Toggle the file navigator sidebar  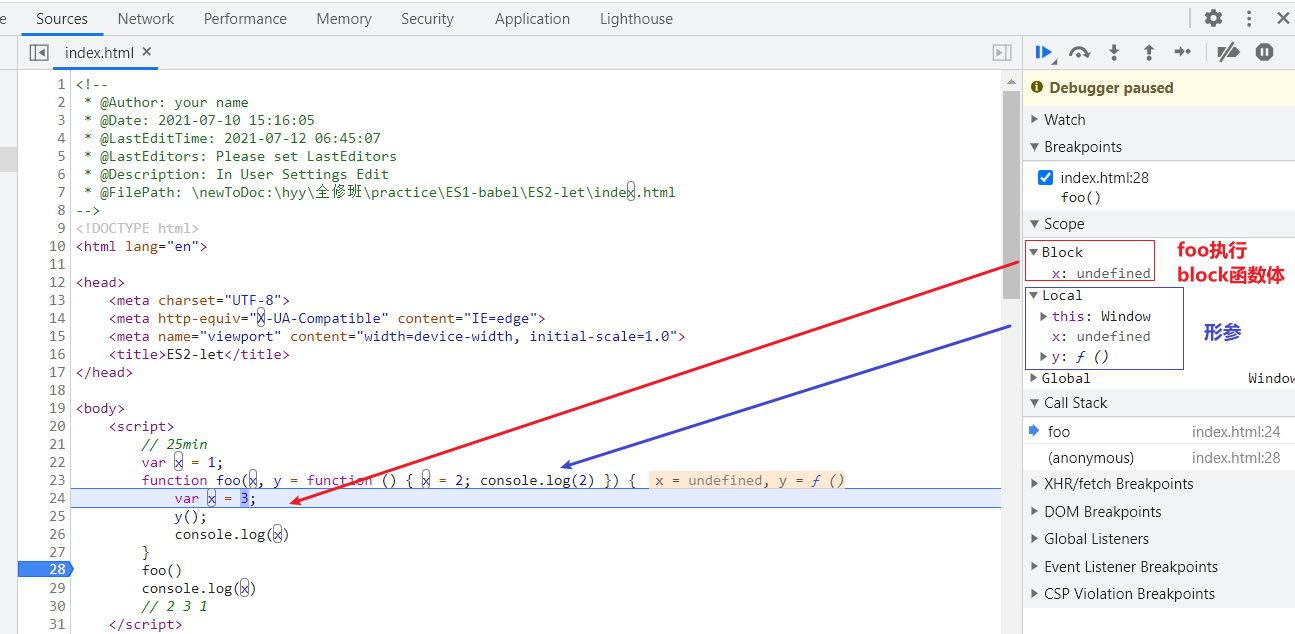click(39, 52)
